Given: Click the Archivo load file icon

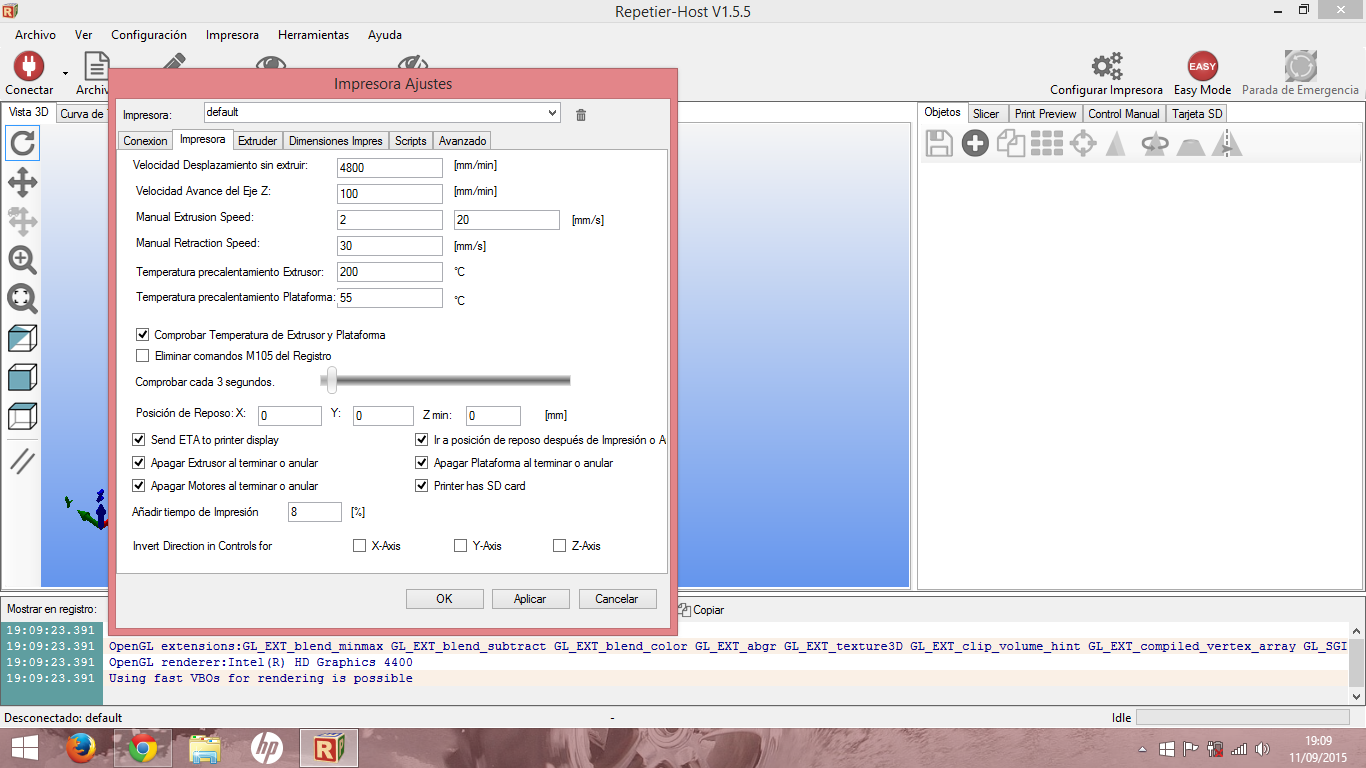Looking at the screenshot, I should click(x=96, y=66).
